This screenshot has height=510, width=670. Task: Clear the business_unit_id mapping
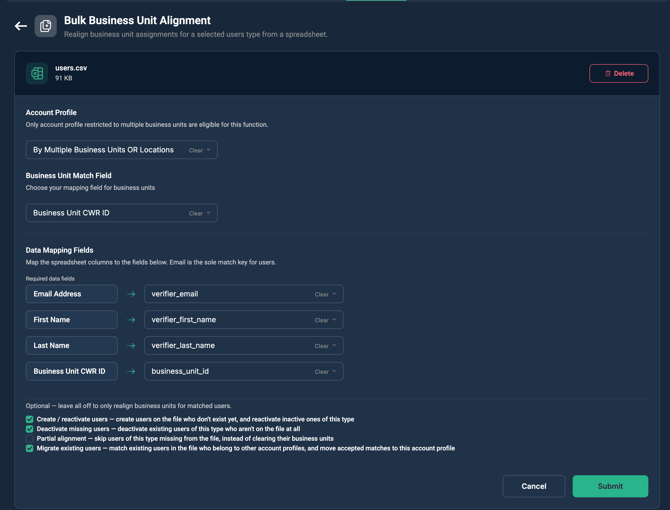click(321, 372)
